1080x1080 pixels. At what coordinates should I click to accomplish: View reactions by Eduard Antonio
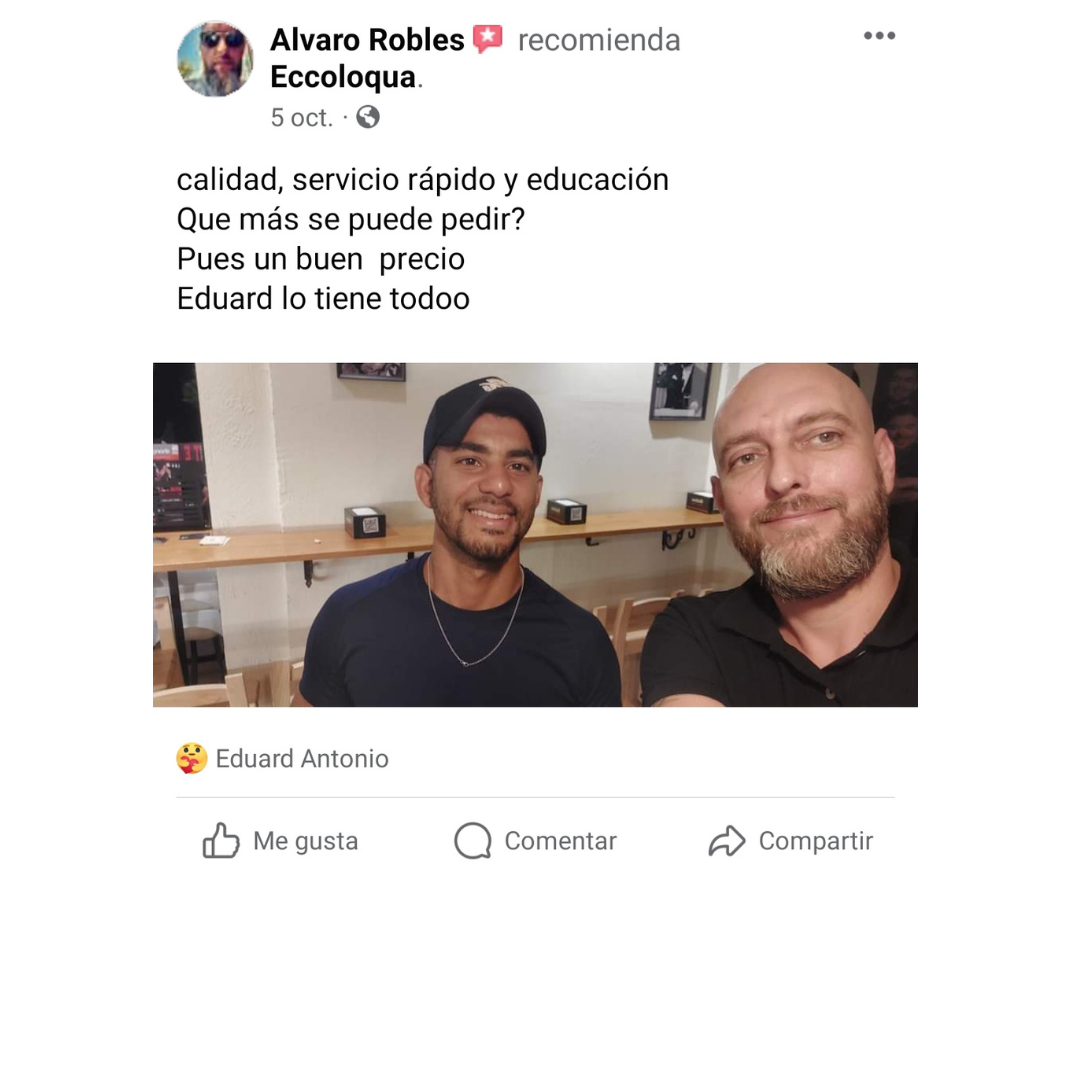(302, 759)
